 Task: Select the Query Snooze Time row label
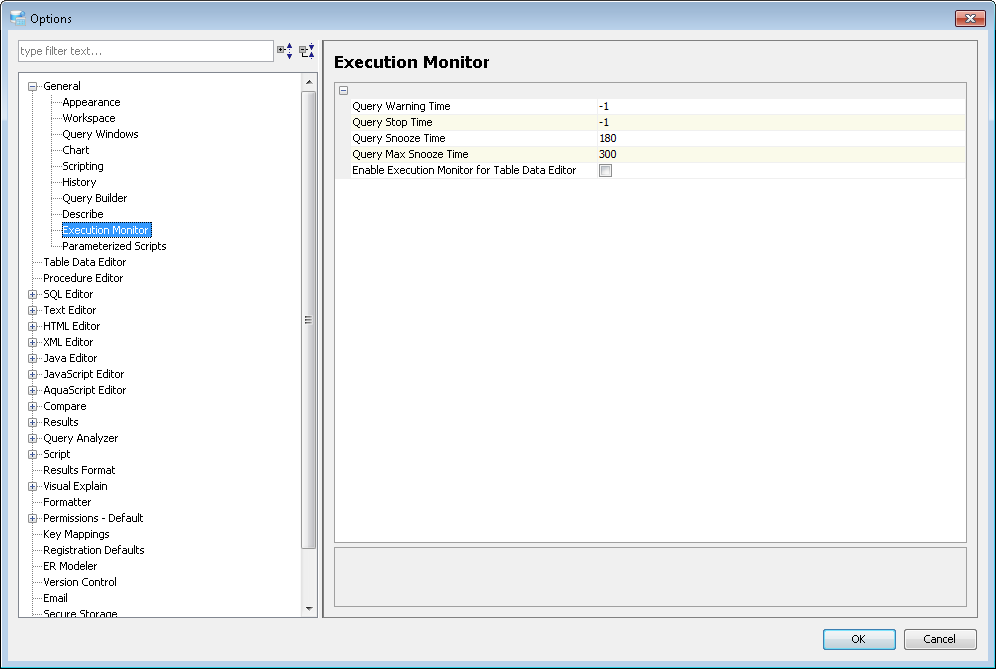coord(398,138)
